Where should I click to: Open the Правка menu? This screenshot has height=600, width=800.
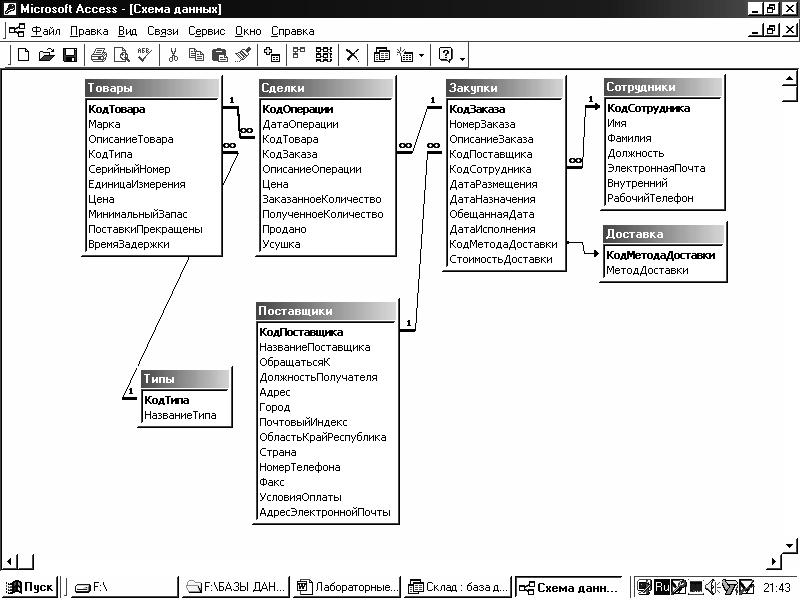coord(89,31)
